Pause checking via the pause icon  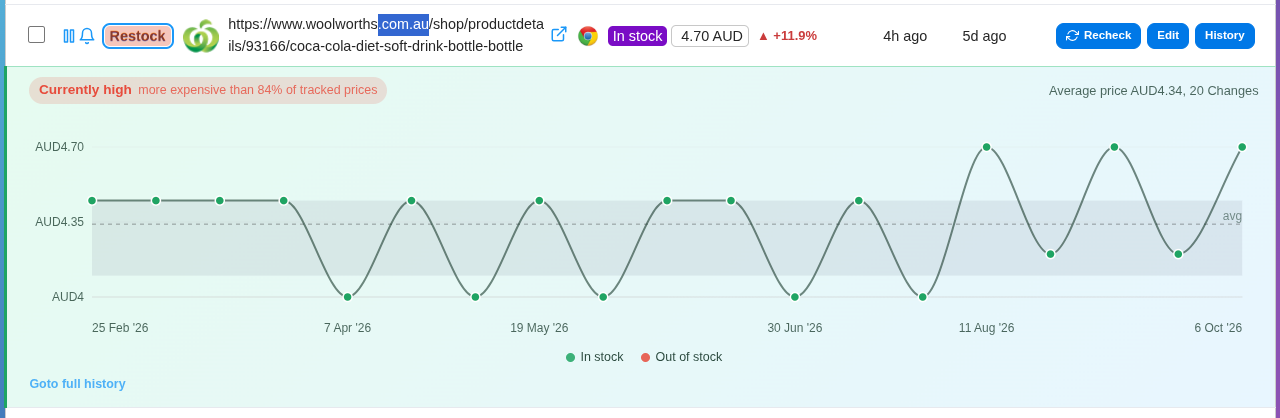pos(69,36)
